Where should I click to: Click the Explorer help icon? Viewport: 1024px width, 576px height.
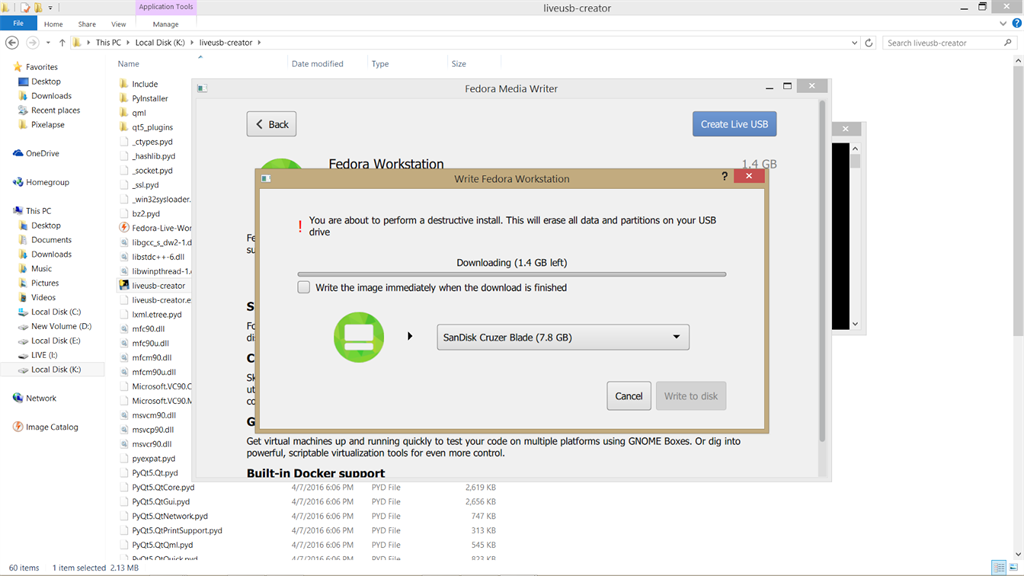1017,24
